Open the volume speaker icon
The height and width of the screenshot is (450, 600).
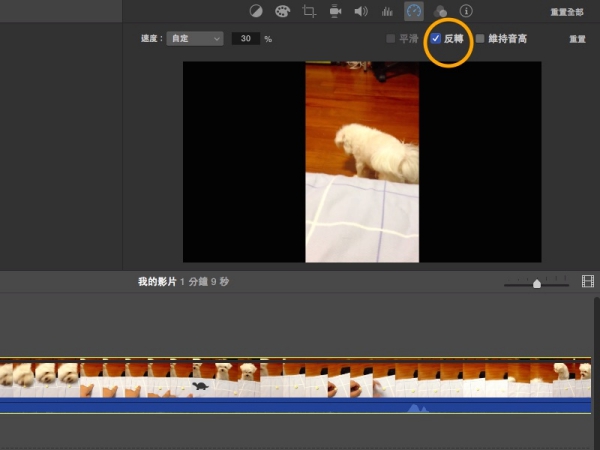(x=361, y=11)
